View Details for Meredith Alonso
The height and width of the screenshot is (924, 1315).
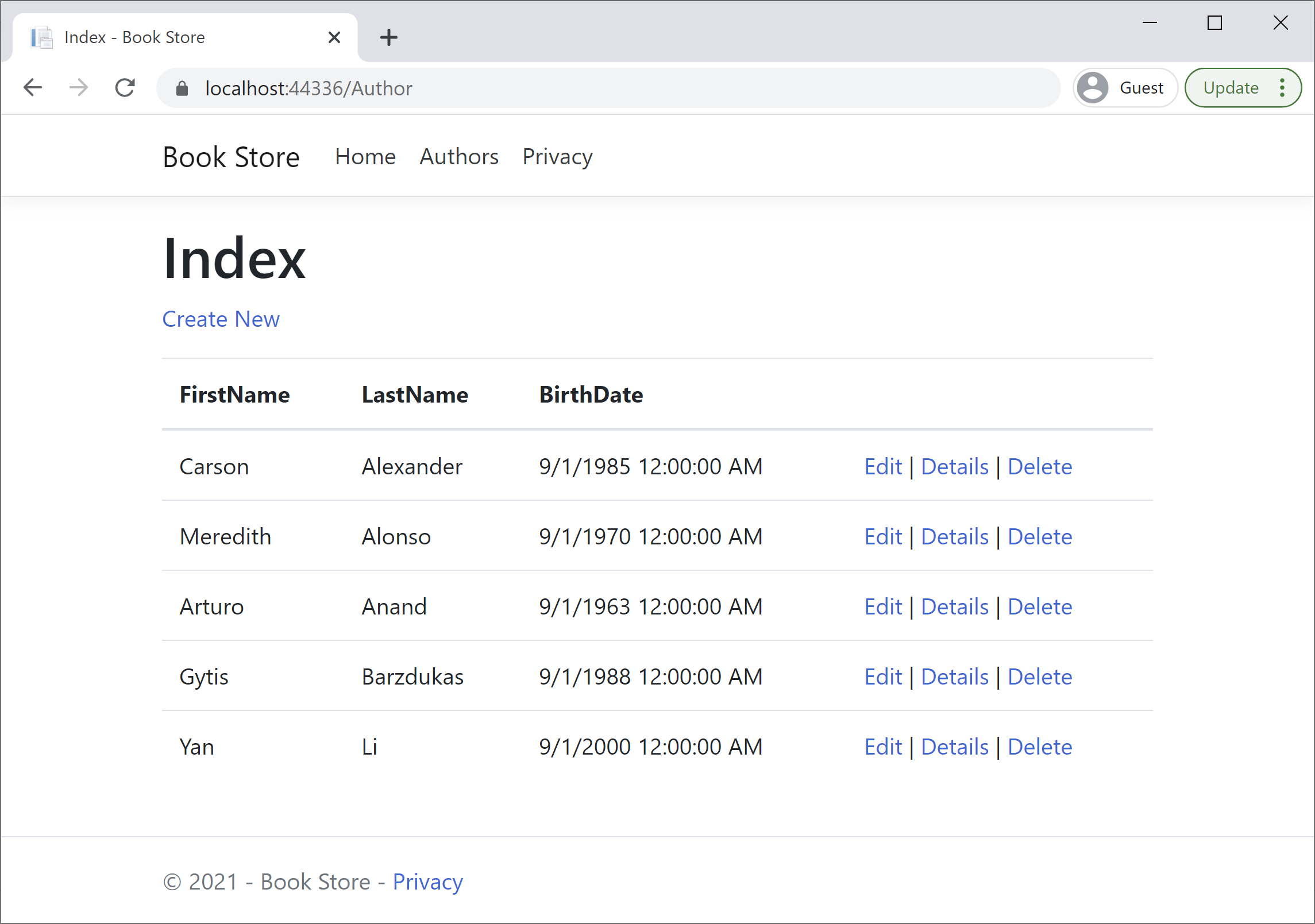pyautogui.click(x=954, y=536)
